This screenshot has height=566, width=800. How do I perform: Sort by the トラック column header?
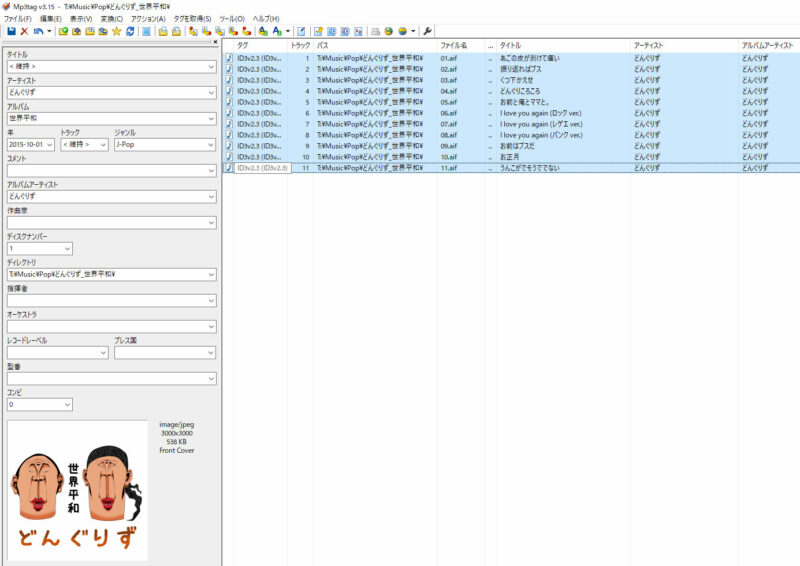(300, 45)
